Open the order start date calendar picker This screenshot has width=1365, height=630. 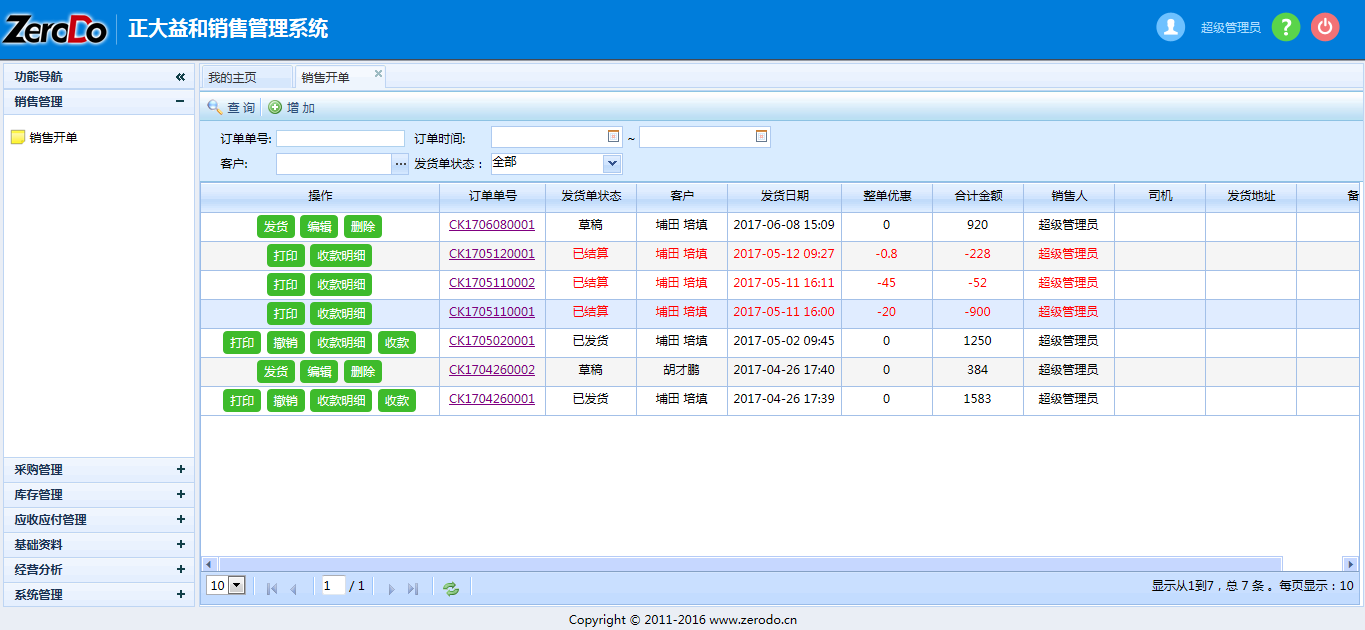(614, 137)
